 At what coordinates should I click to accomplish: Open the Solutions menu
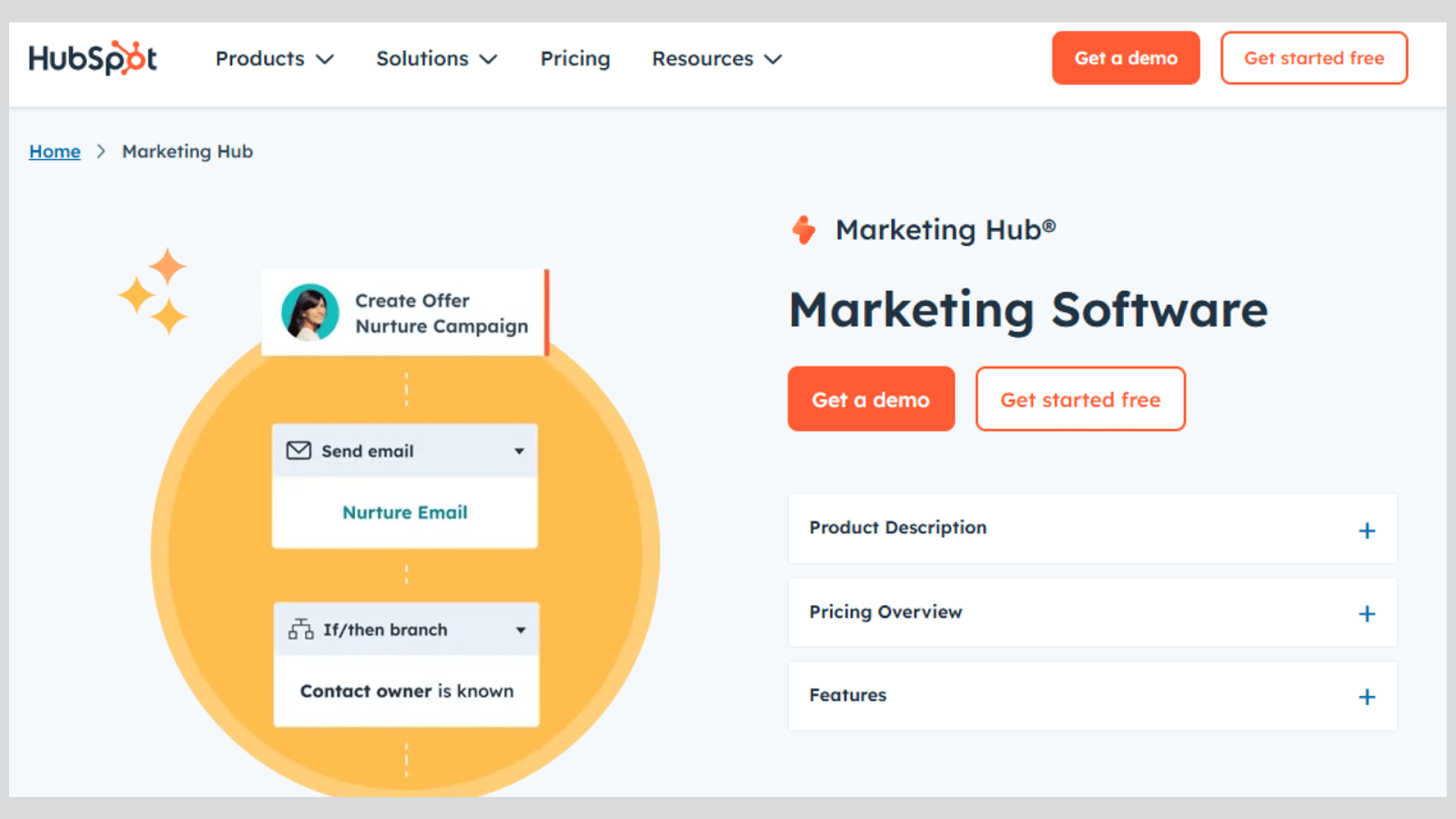pyautogui.click(x=437, y=58)
